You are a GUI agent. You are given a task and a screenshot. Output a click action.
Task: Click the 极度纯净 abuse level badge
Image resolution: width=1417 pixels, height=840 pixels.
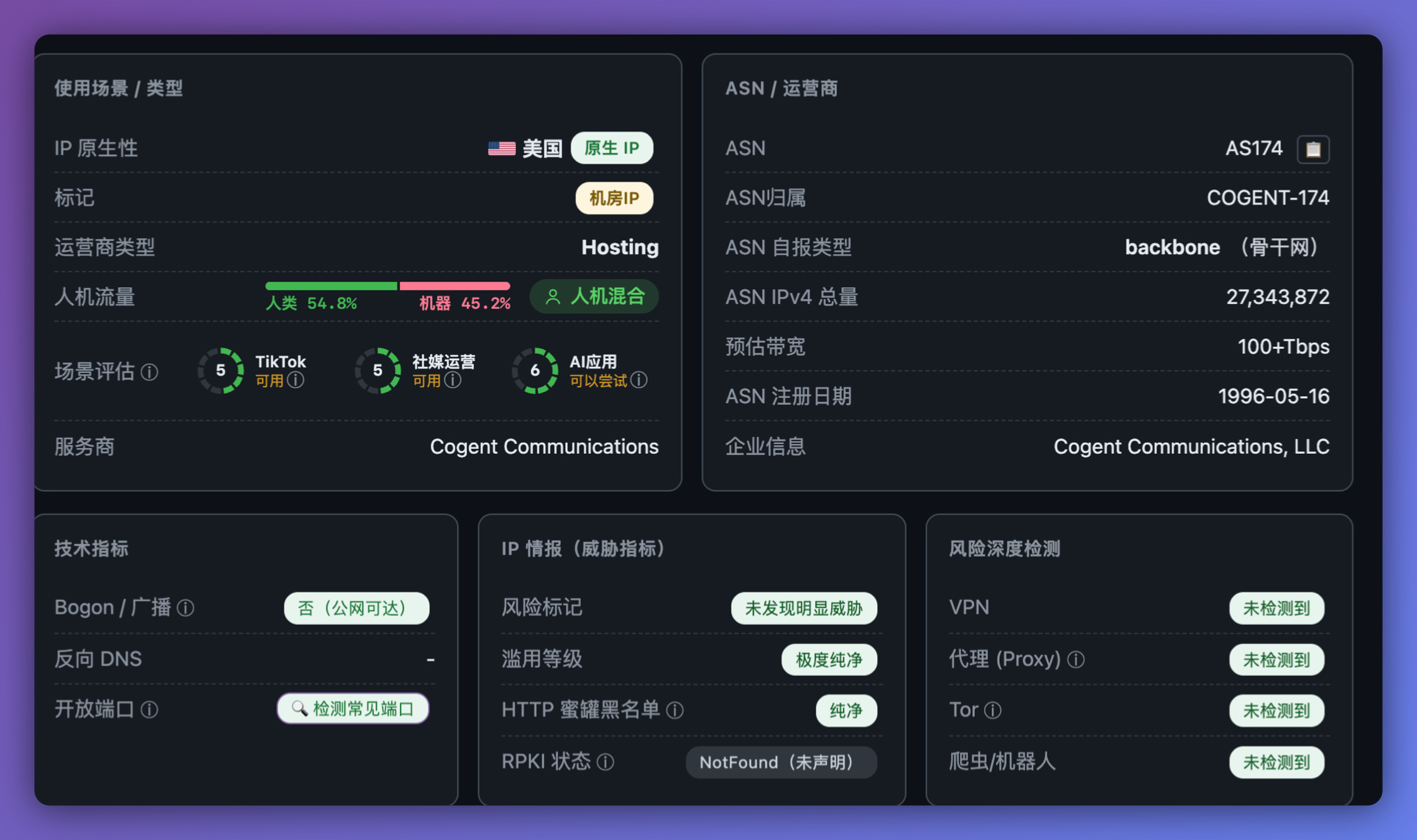[x=829, y=660]
